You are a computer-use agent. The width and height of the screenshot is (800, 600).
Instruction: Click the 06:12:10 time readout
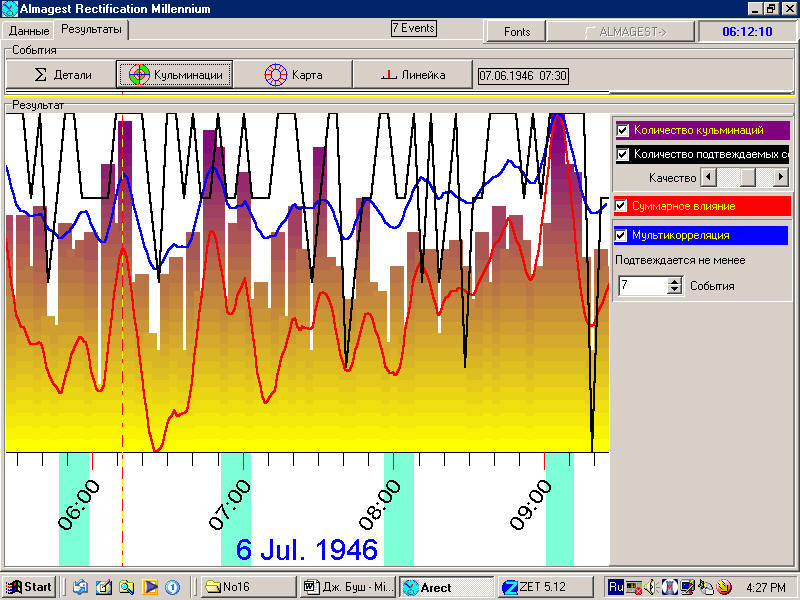pos(747,32)
